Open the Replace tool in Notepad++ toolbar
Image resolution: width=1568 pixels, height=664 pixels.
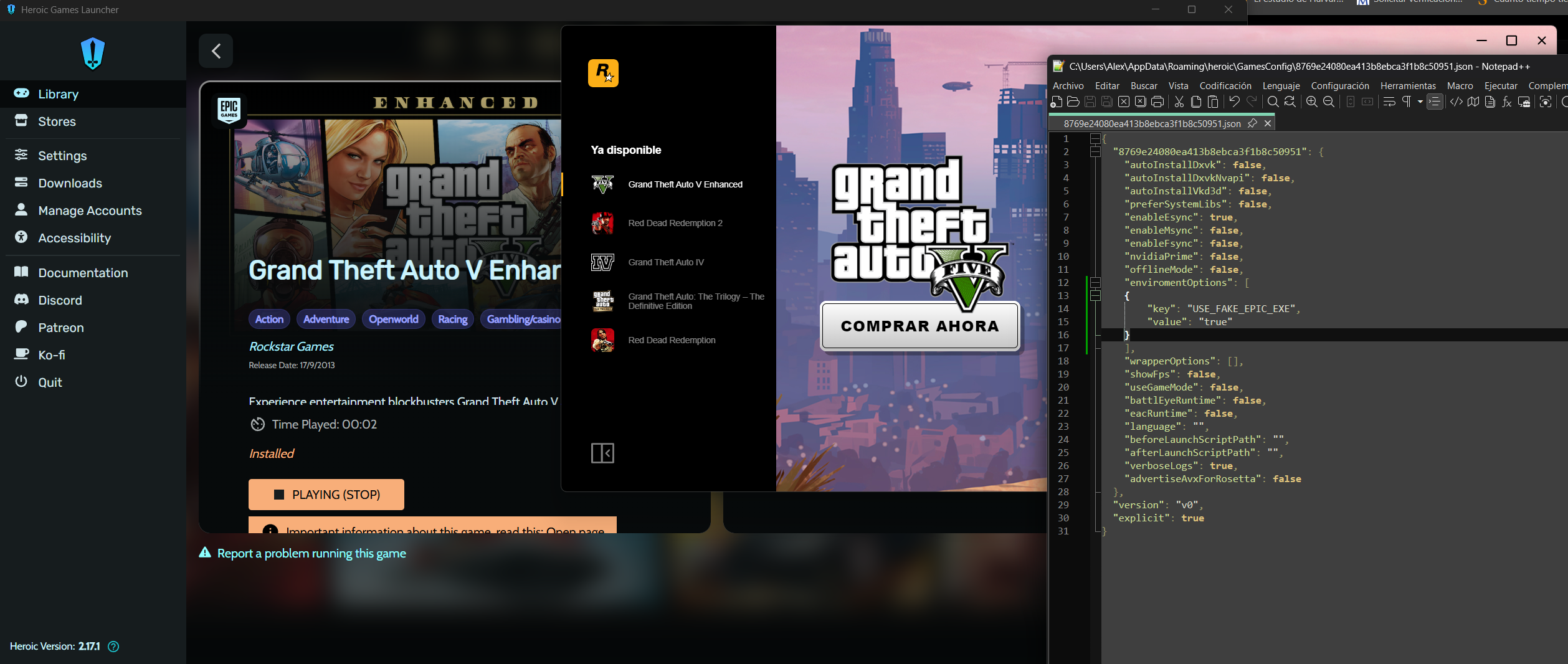click(1290, 102)
